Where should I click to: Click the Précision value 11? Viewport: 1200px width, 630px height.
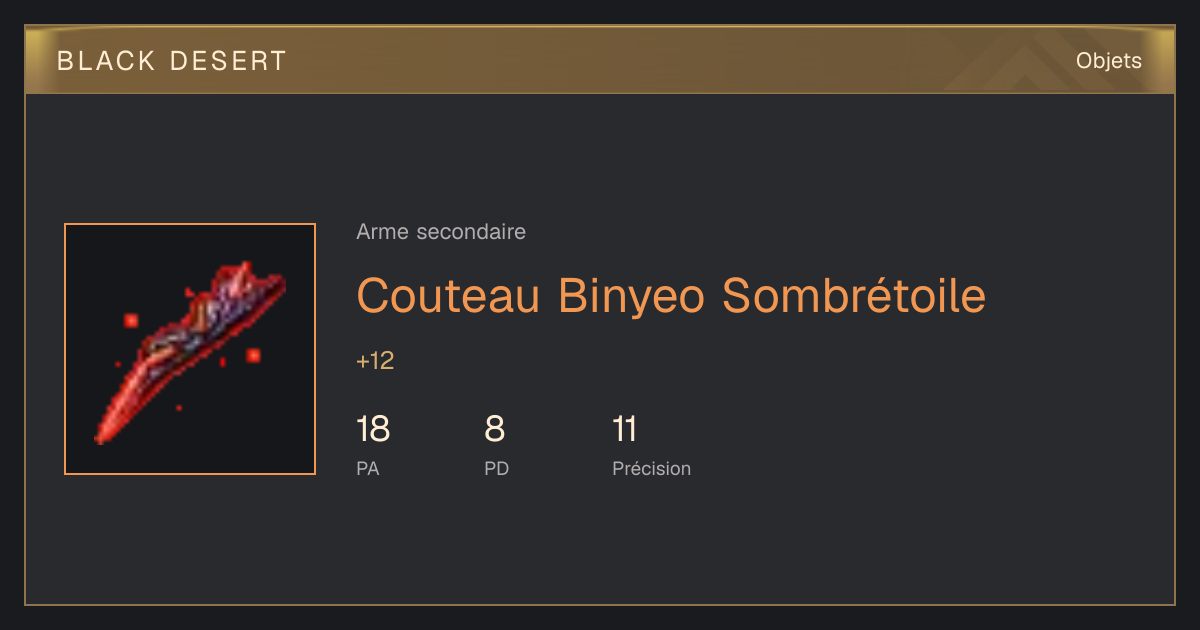click(x=624, y=430)
